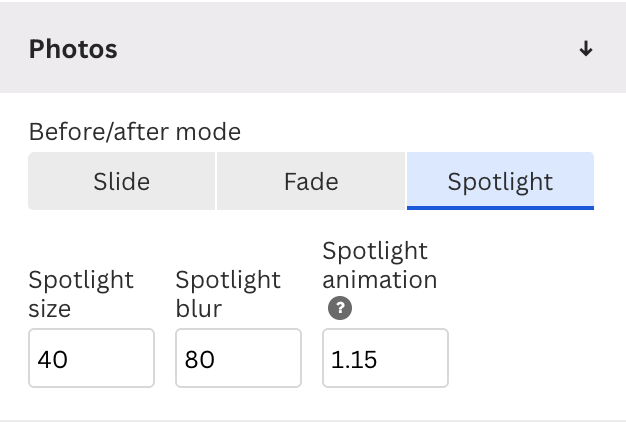
Task: Switch before/after mode to Slide
Action: pos(121,181)
